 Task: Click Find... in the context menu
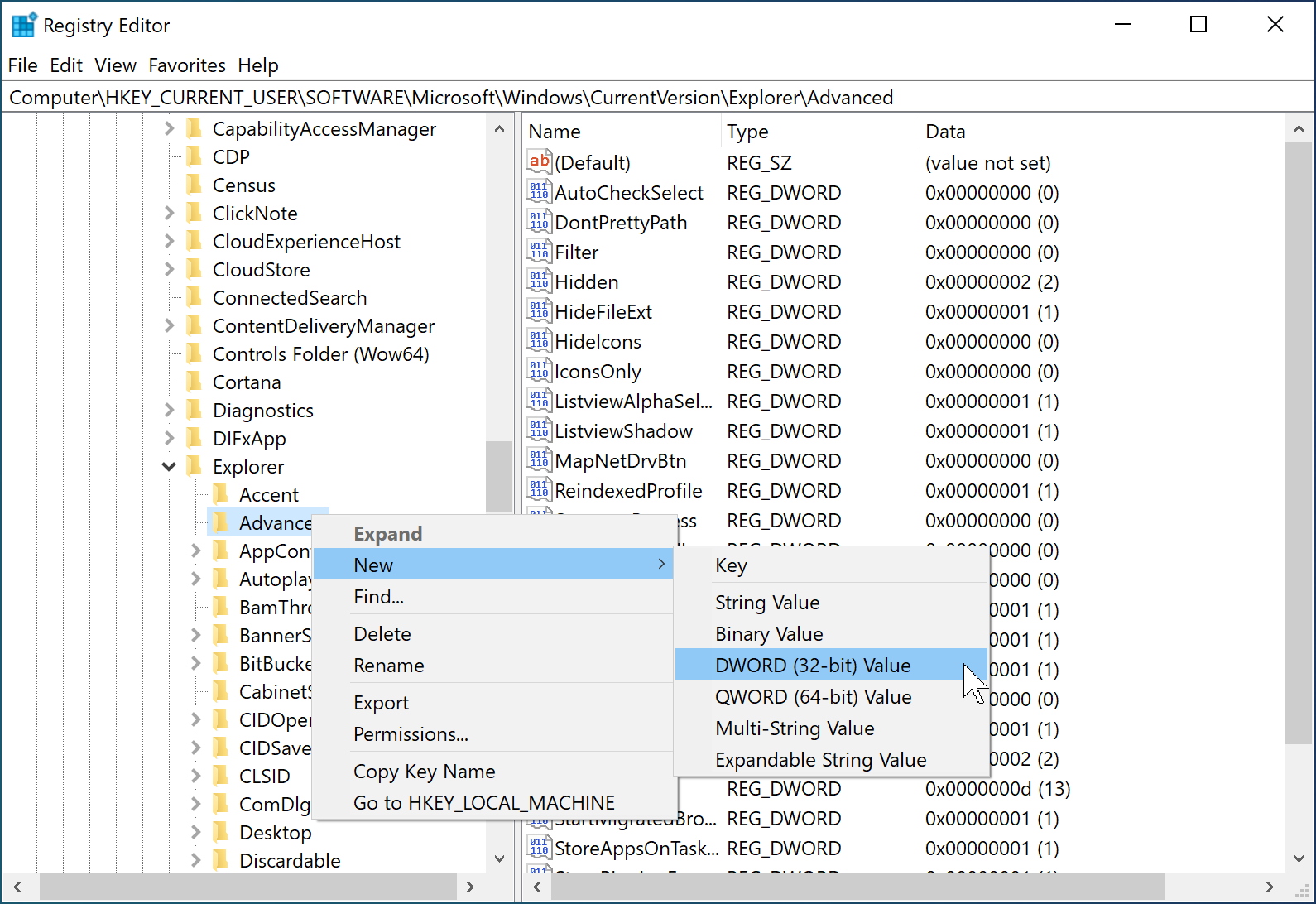[x=494, y=596]
